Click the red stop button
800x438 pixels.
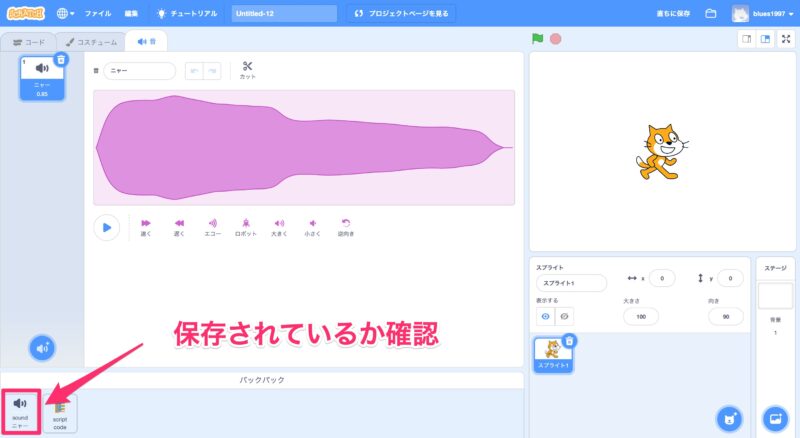(x=555, y=39)
